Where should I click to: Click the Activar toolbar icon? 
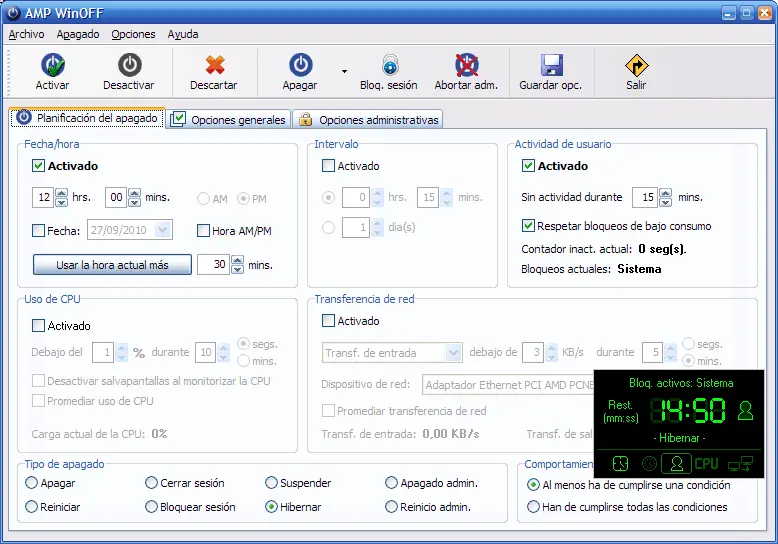click(53, 66)
